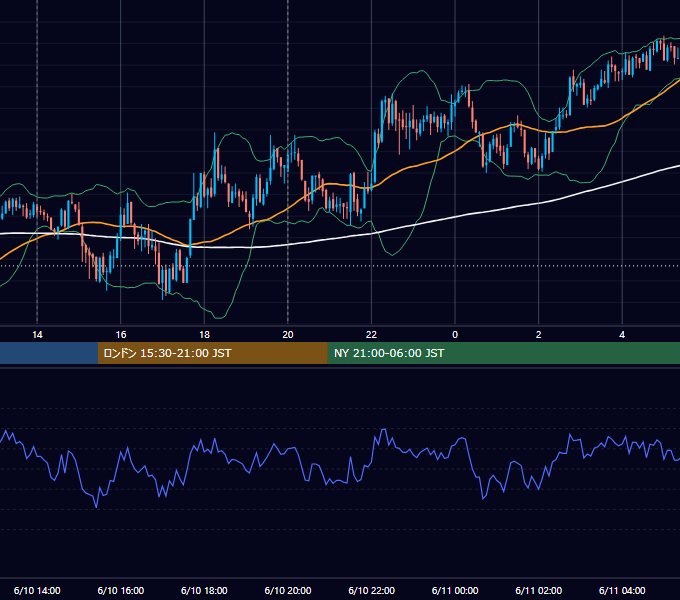The width and height of the screenshot is (680, 600).
Task: Click the hour label 22 on the price chart axis
Action: (x=371, y=335)
